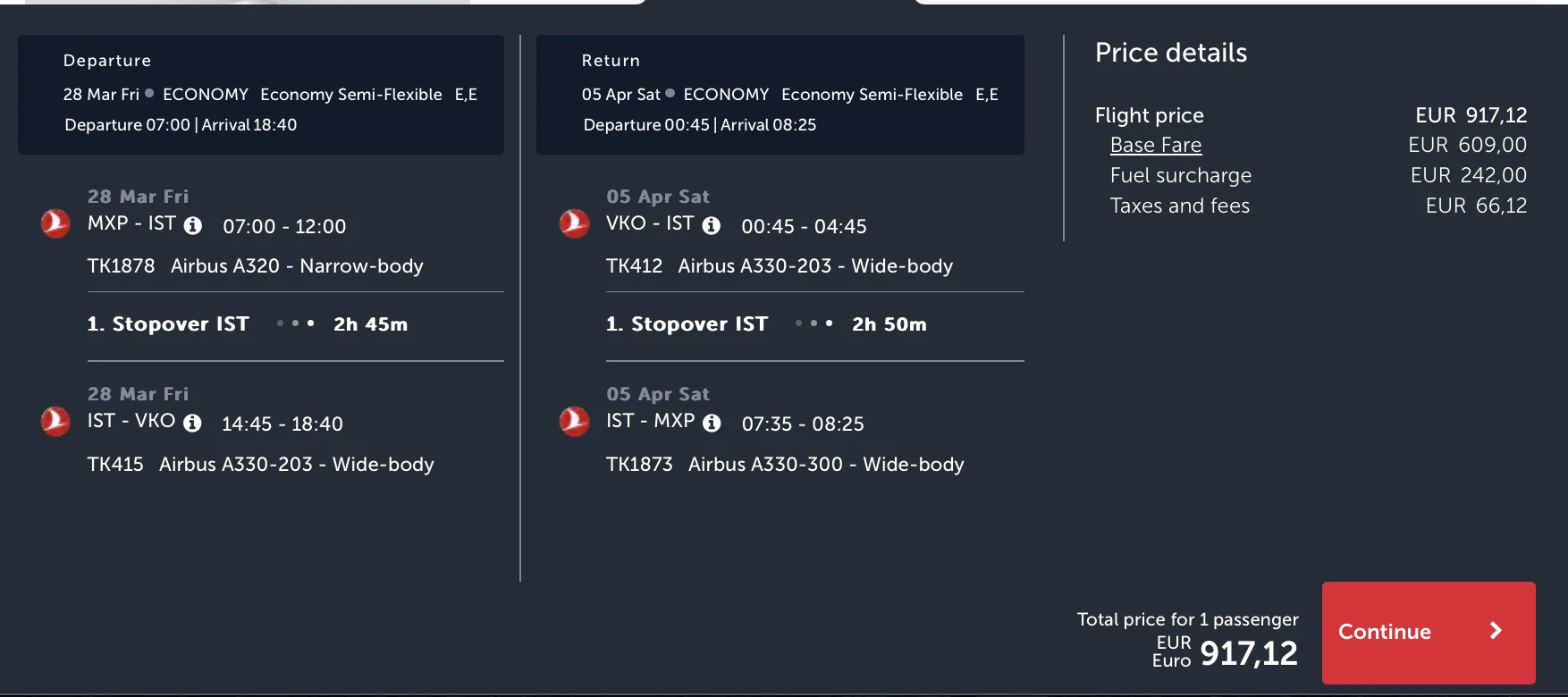
Task: Click info icon next to MXP - IST
Action: pos(192,226)
